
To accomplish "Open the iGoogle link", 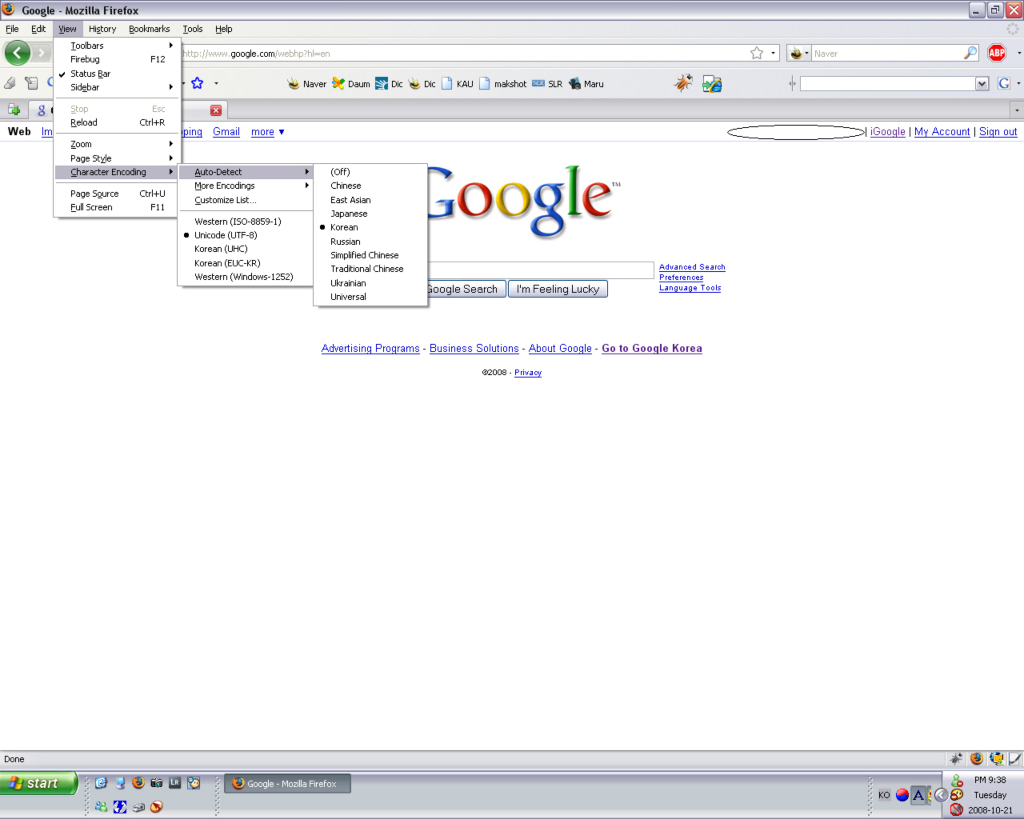I will (x=888, y=132).
